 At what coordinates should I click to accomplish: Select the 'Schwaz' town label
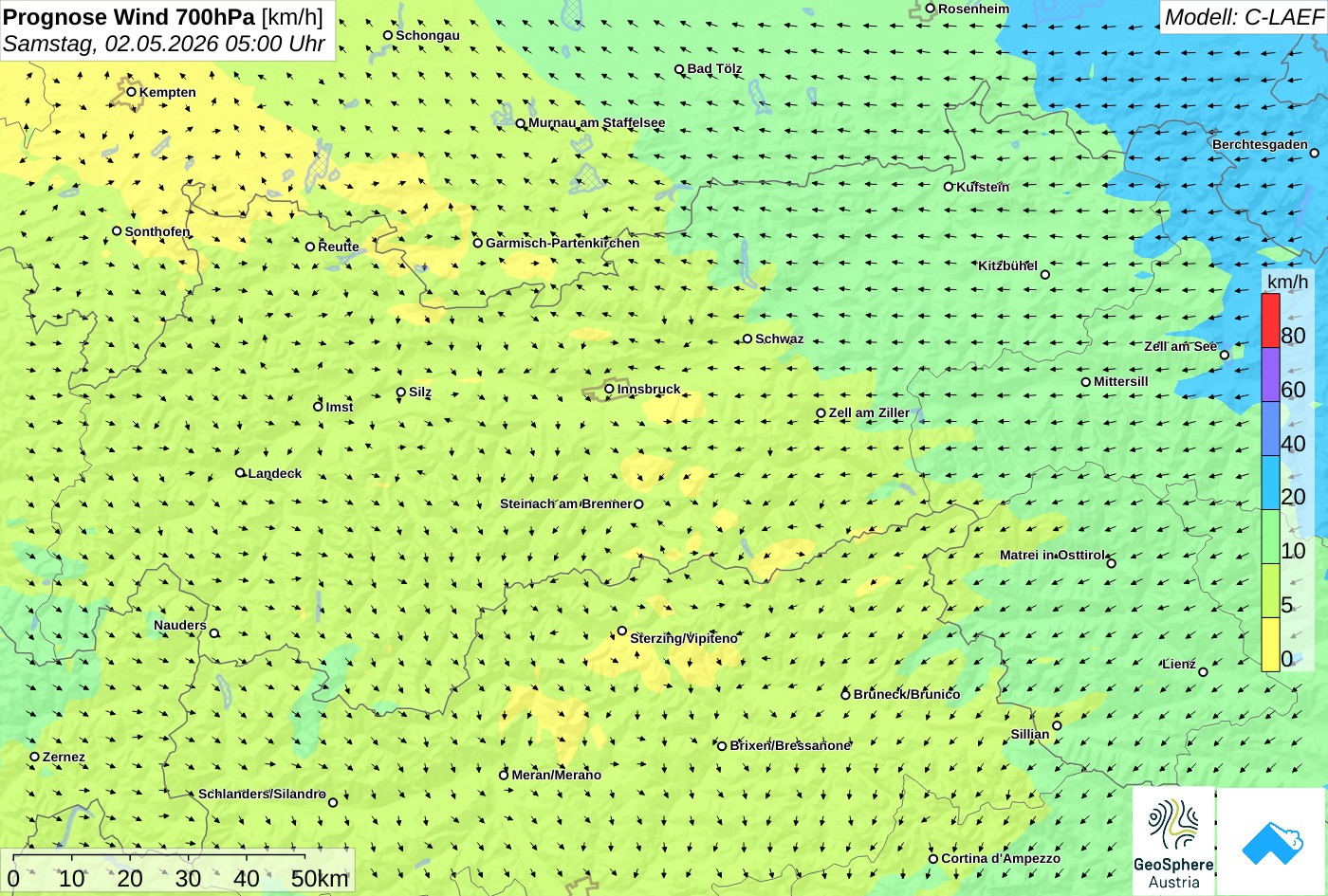(x=780, y=338)
